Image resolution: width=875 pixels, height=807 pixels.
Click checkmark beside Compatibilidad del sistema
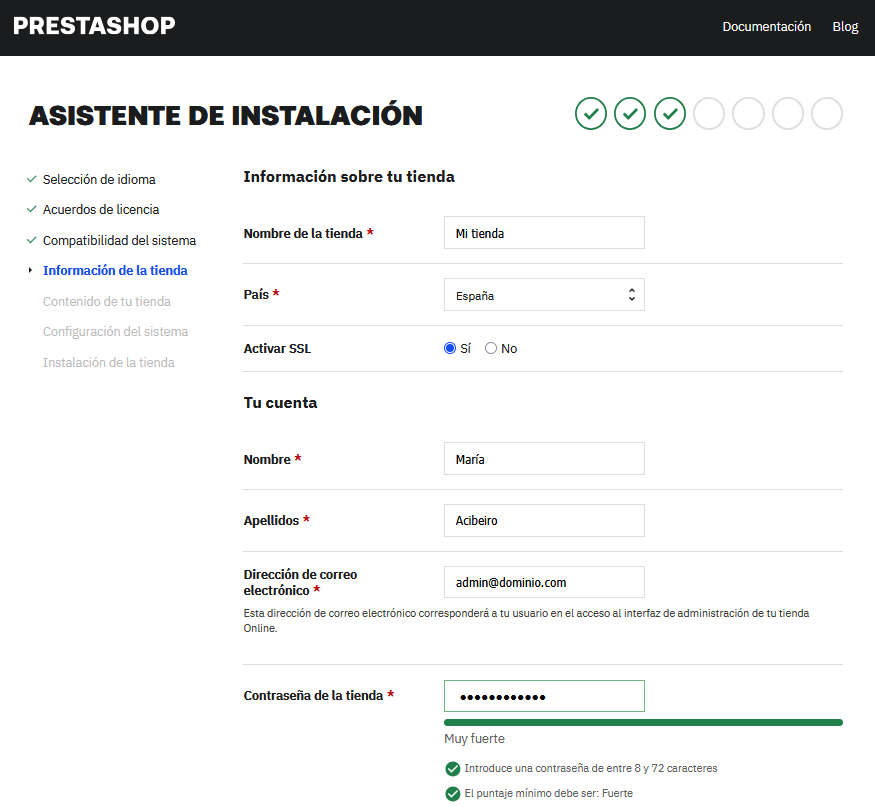(x=32, y=241)
